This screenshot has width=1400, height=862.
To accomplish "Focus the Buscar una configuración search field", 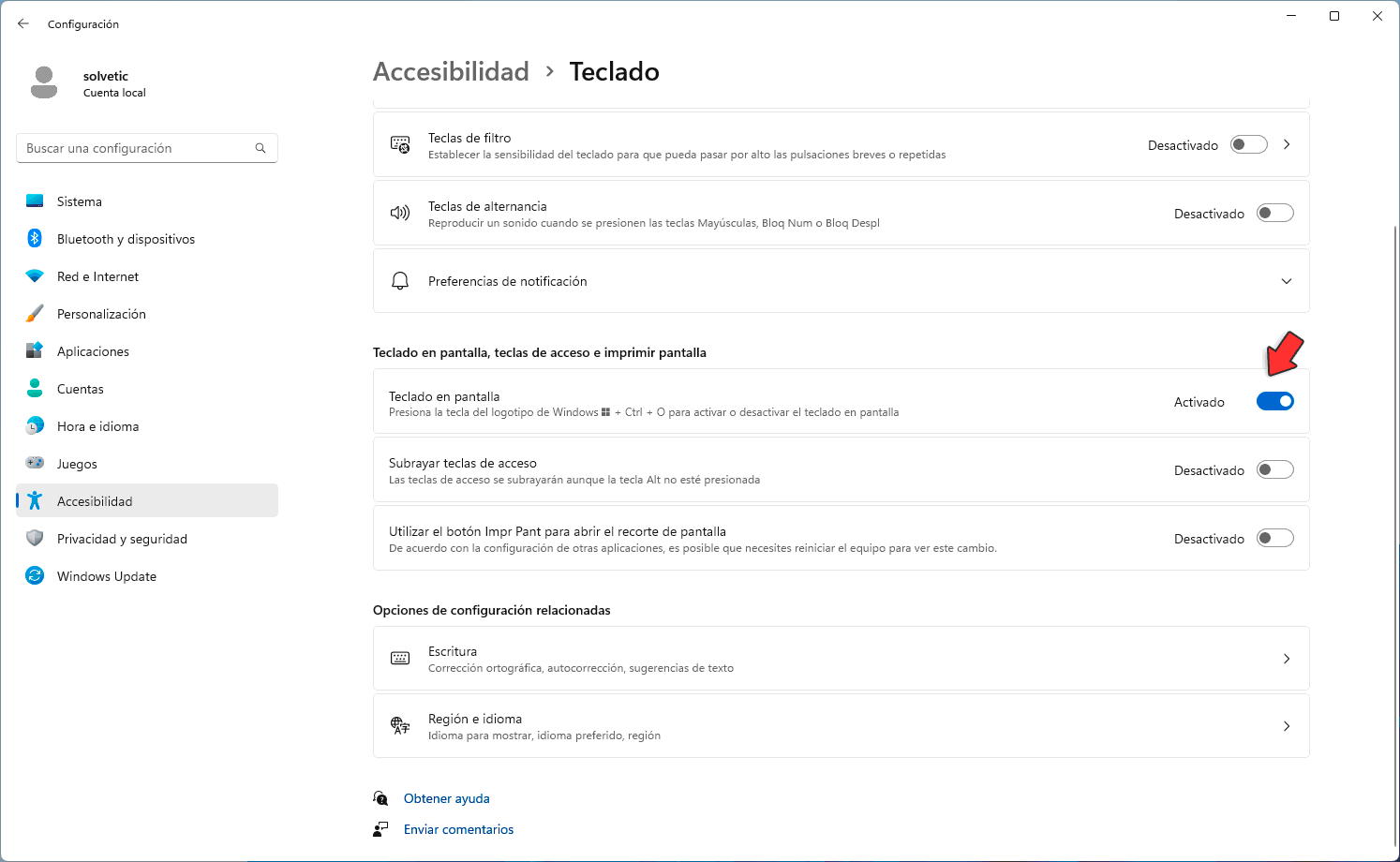I will point(136,148).
